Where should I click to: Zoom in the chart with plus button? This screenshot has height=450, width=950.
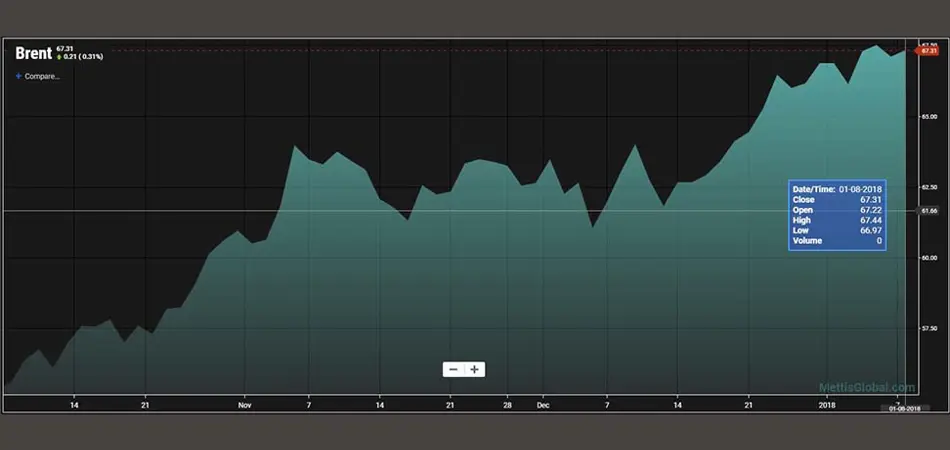click(475, 369)
